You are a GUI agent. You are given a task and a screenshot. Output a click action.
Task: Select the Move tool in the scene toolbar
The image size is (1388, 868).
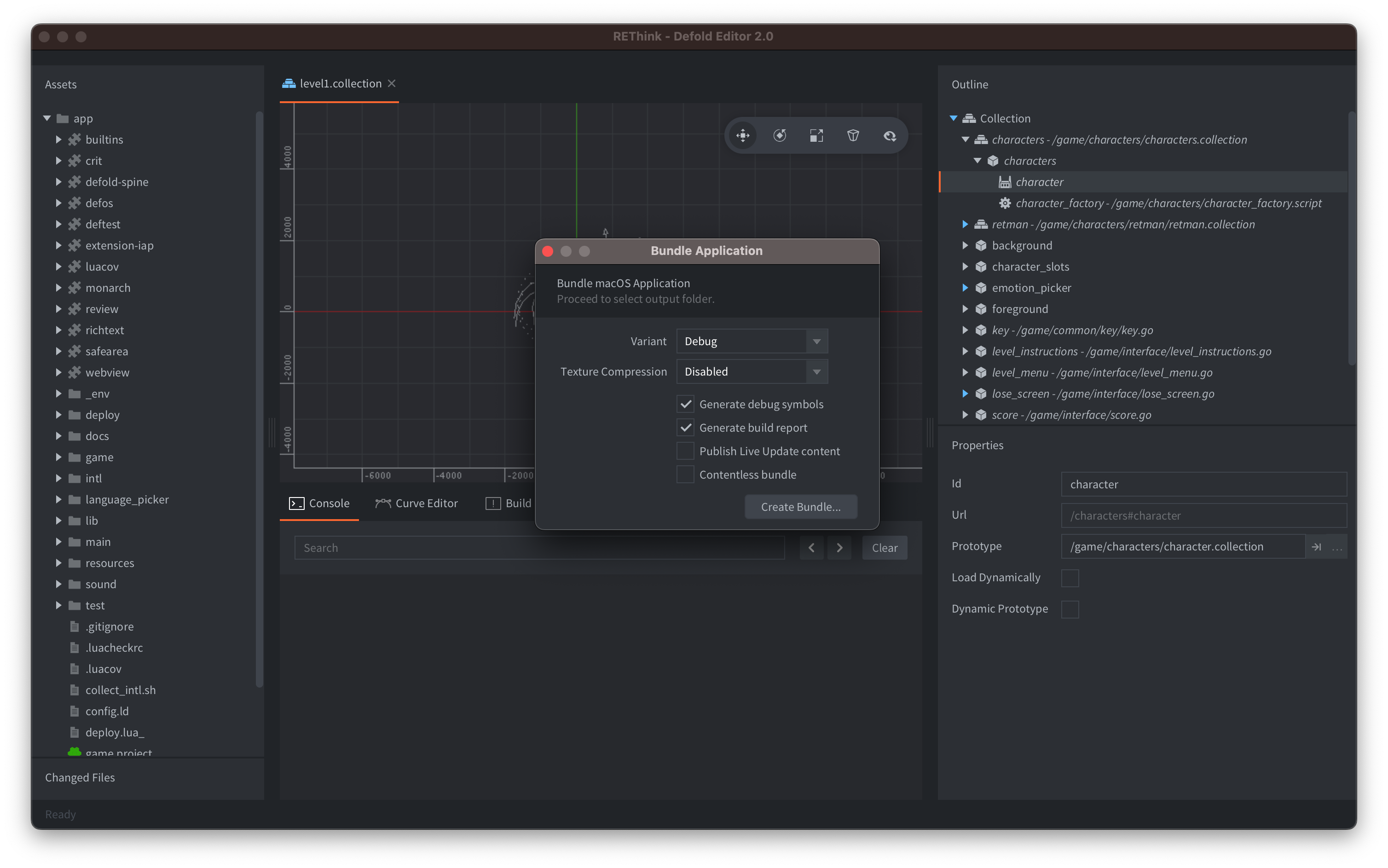(742, 135)
